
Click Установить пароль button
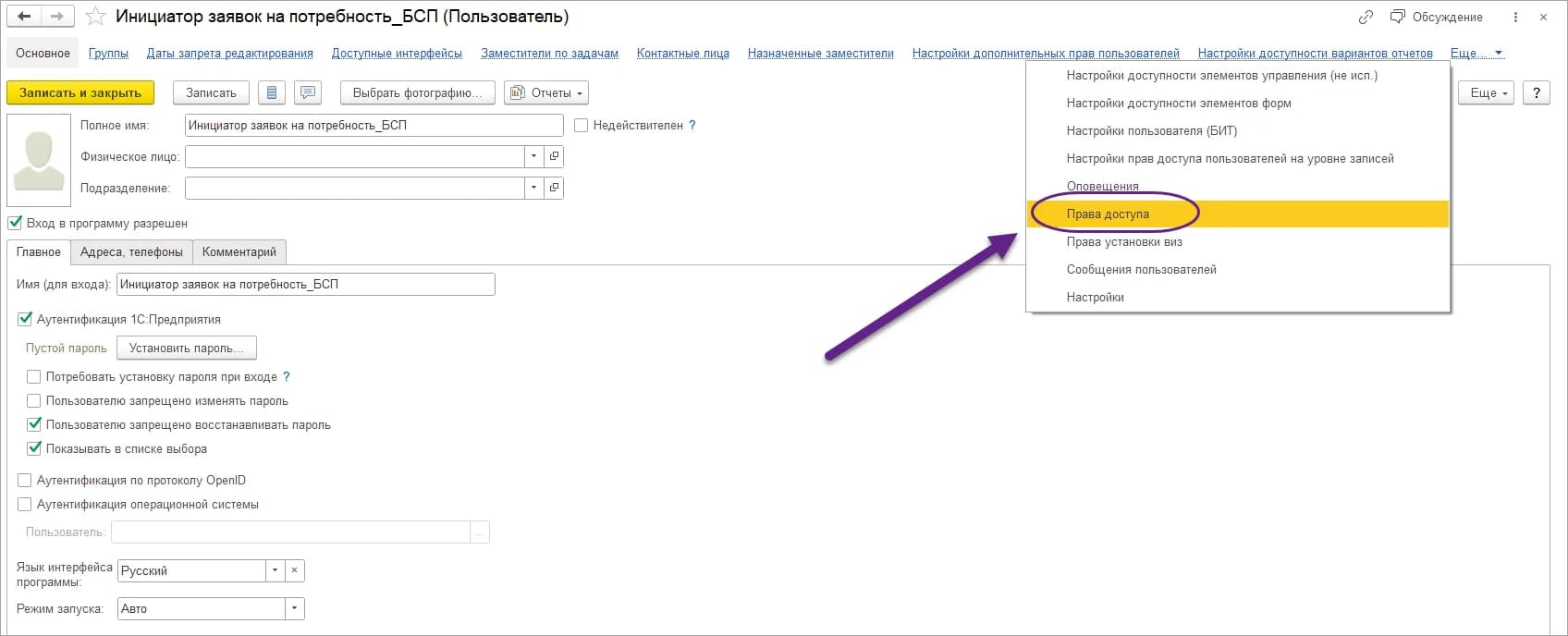(187, 348)
